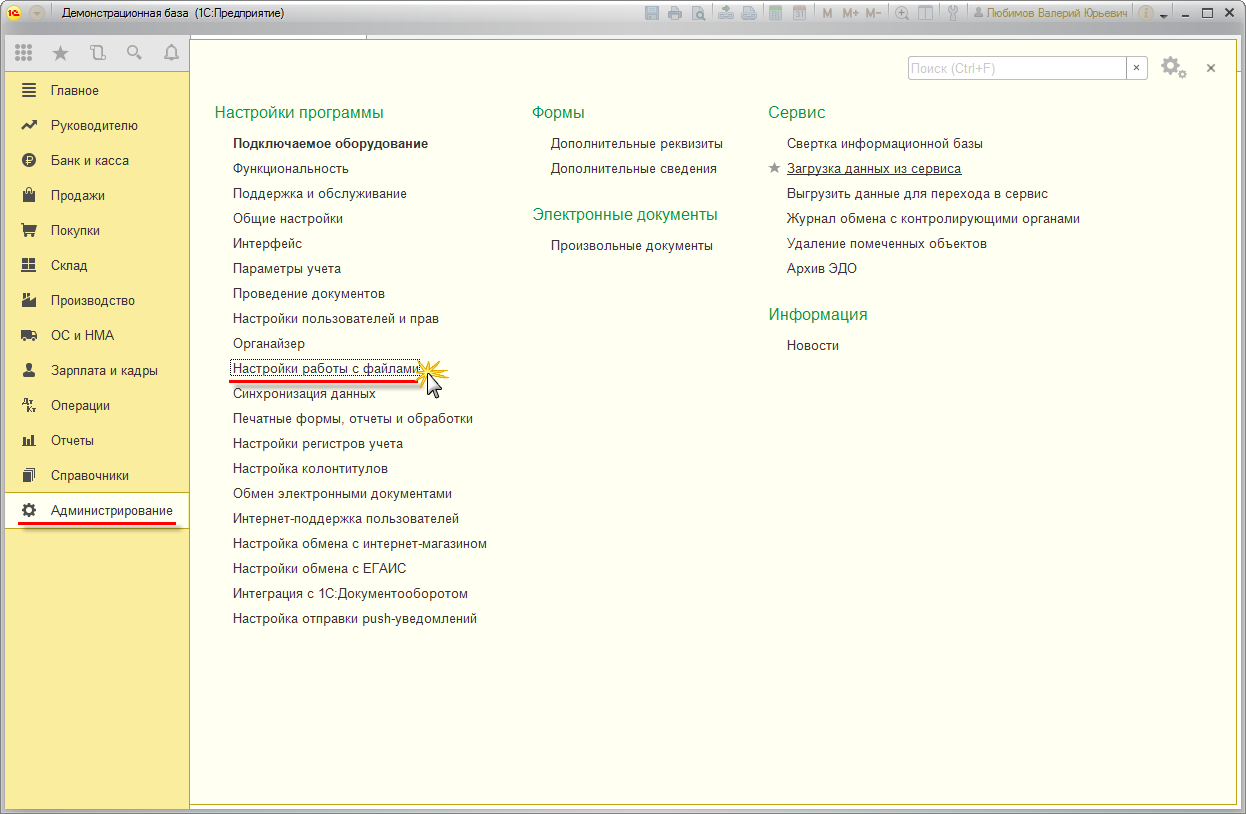Click into the Поиск (Ctrl+F) search field
1246x814 pixels.
(x=1017, y=68)
